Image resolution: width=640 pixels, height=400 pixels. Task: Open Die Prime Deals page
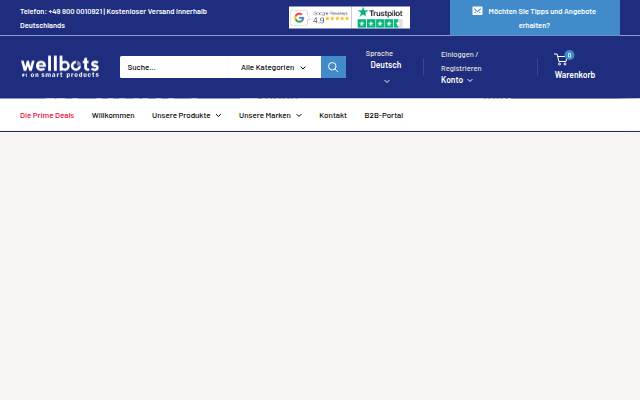[x=47, y=116]
